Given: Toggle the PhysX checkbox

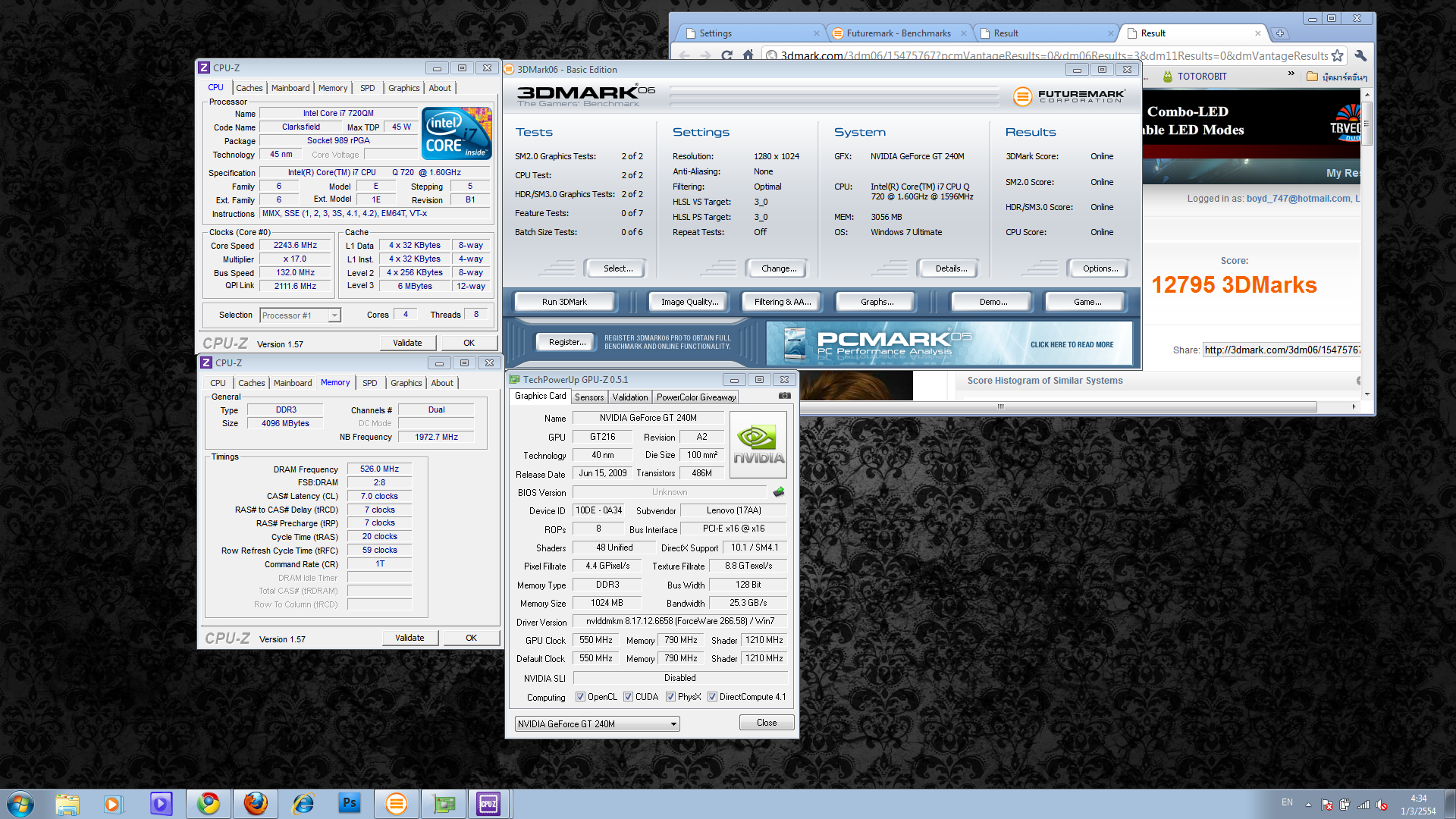Looking at the screenshot, I should click(x=670, y=697).
